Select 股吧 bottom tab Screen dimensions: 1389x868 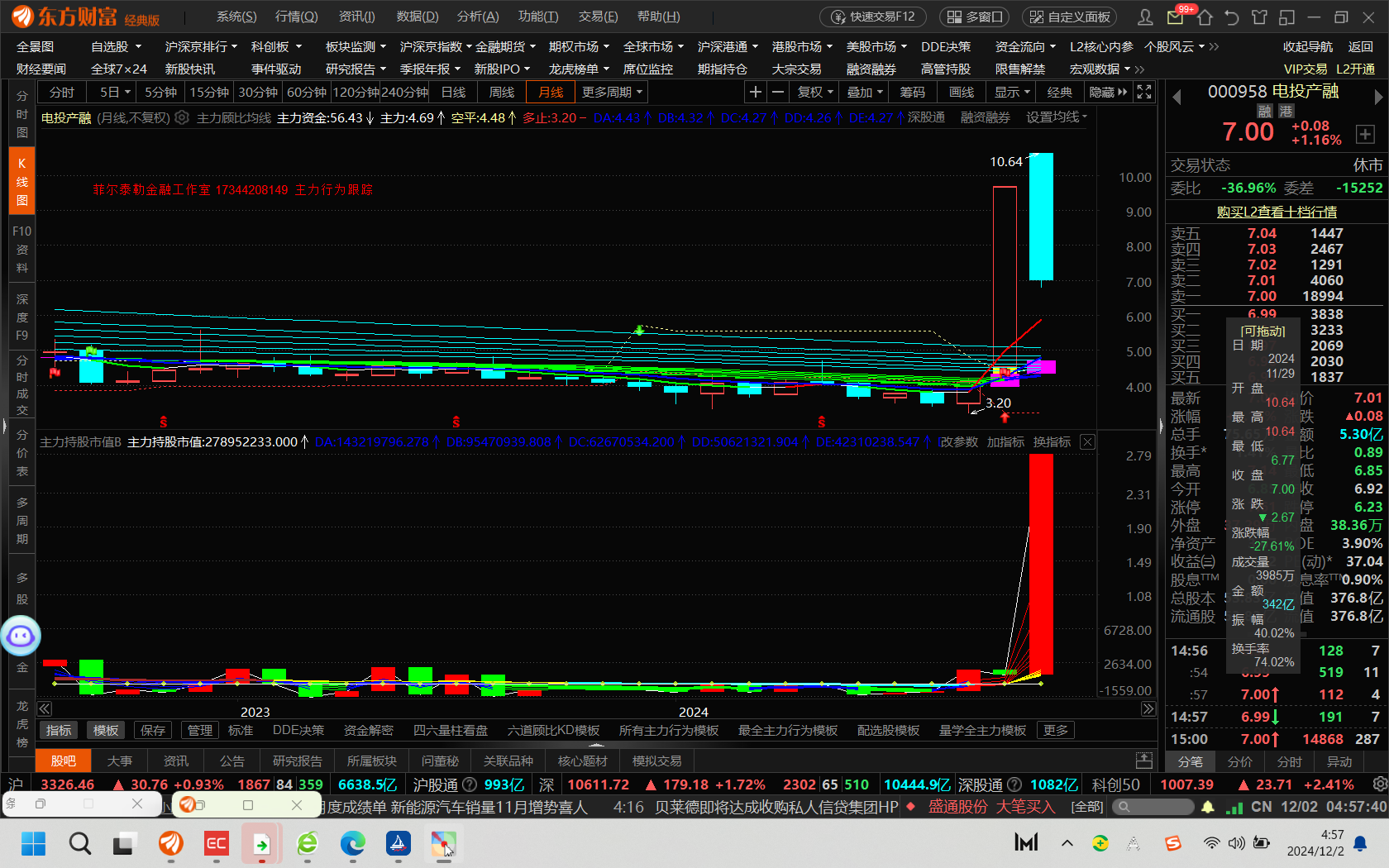click(63, 761)
